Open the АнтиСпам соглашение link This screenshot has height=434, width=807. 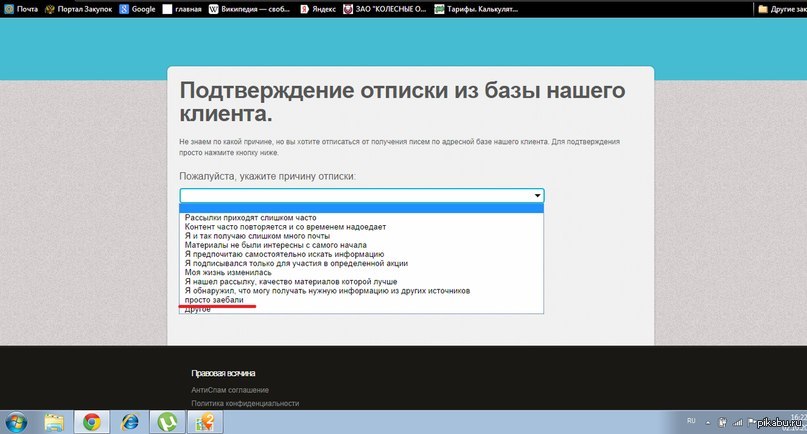tap(229, 389)
